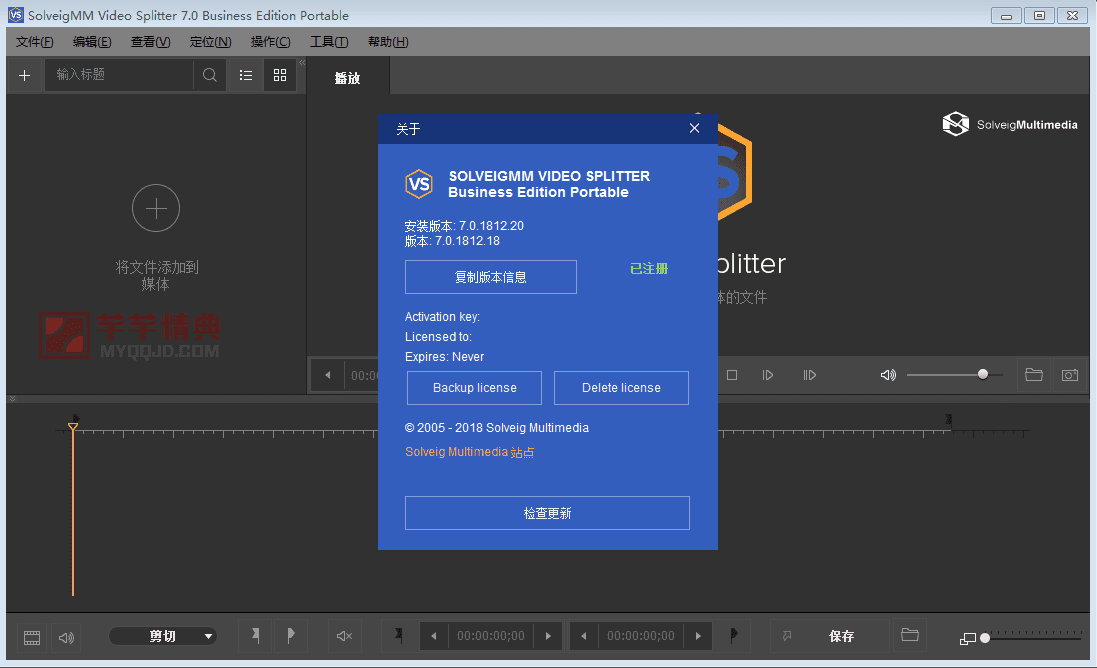Open the 定位(N) menu
The height and width of the screenshot is (668, 1097).
click(210, 42)
